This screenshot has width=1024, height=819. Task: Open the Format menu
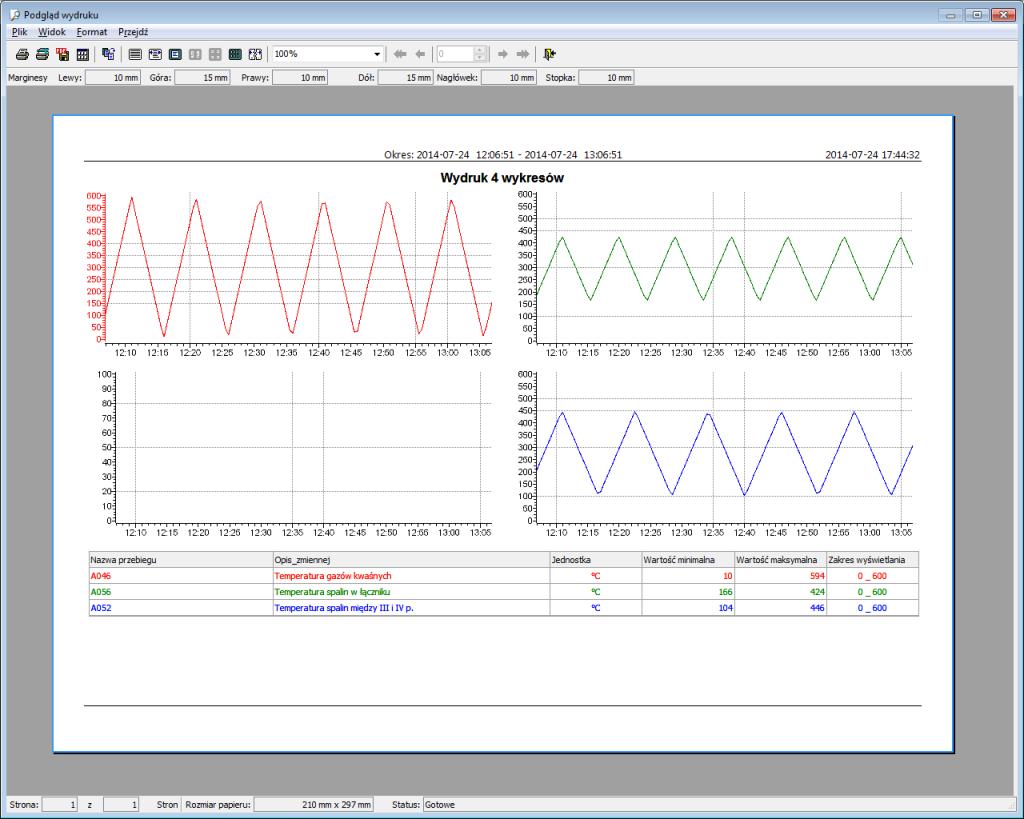(91, 31)
